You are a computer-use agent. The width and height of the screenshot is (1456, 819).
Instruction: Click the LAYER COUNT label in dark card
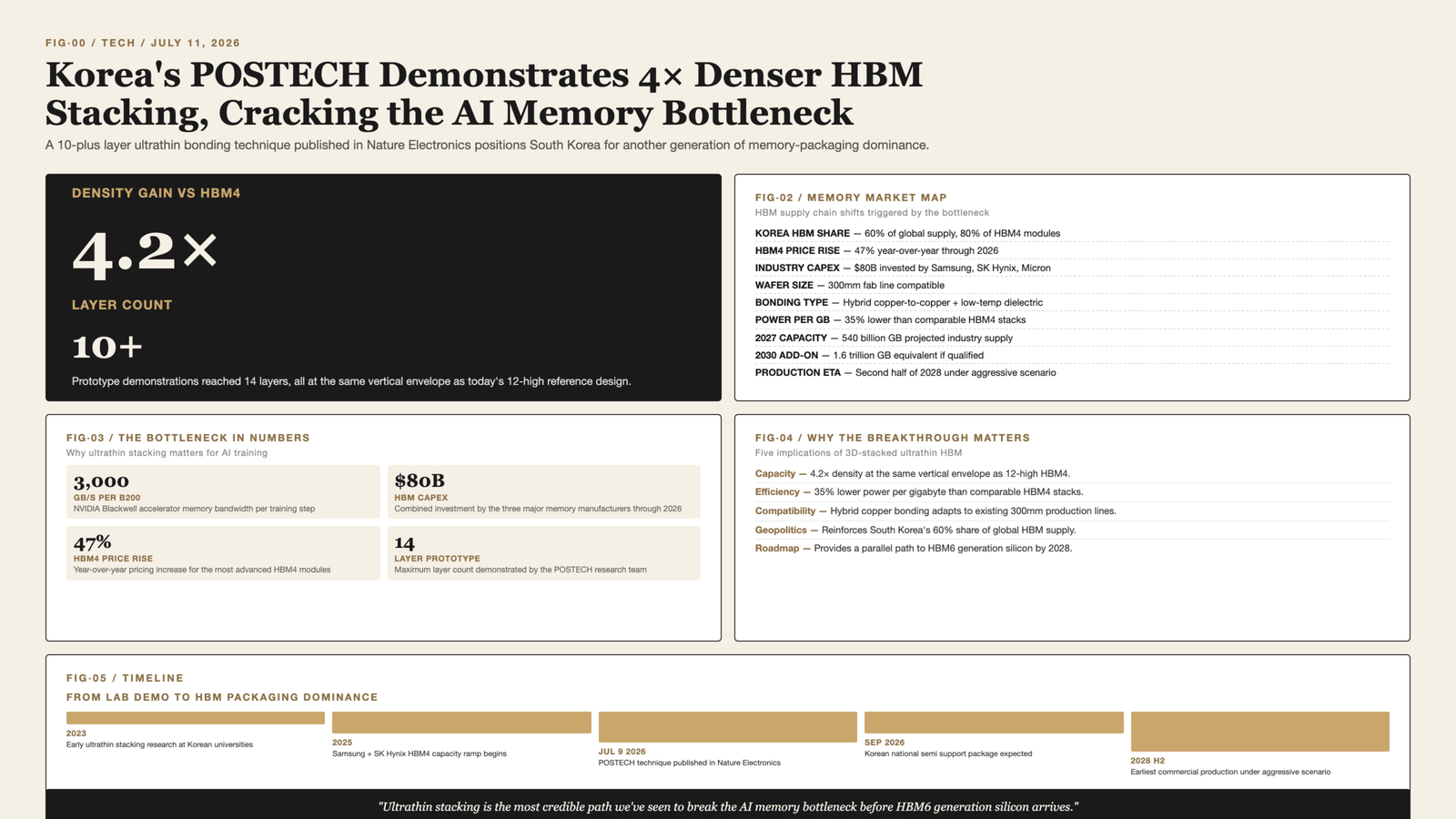coord(122,305)
